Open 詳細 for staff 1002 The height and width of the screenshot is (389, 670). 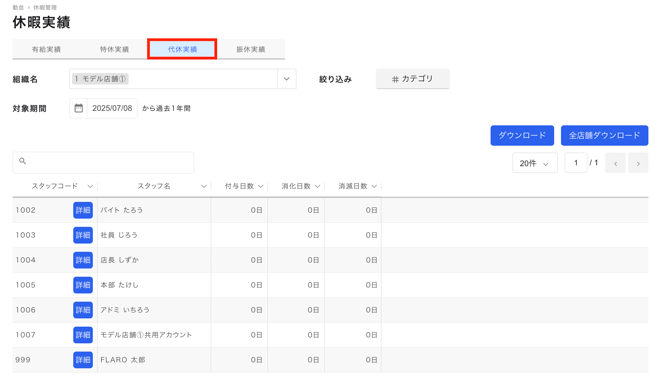point(83,210)
